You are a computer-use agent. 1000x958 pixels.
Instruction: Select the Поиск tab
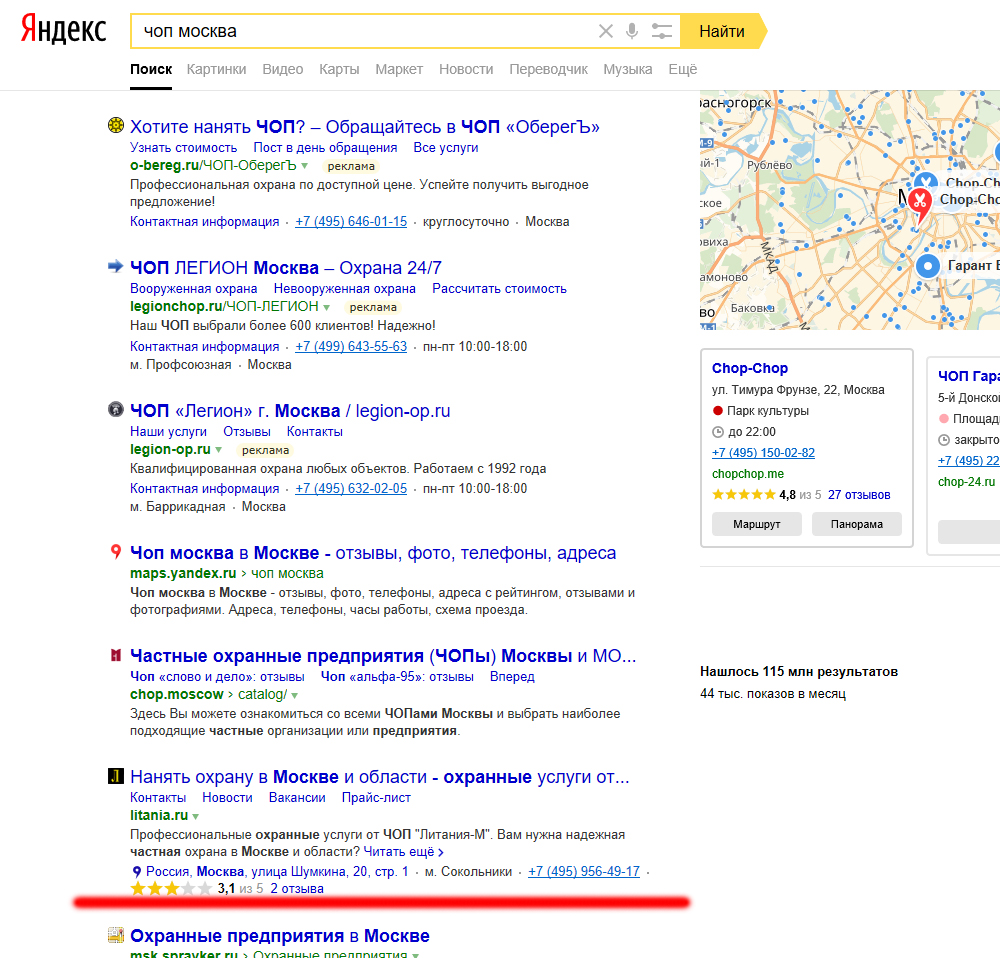point(151,69)
